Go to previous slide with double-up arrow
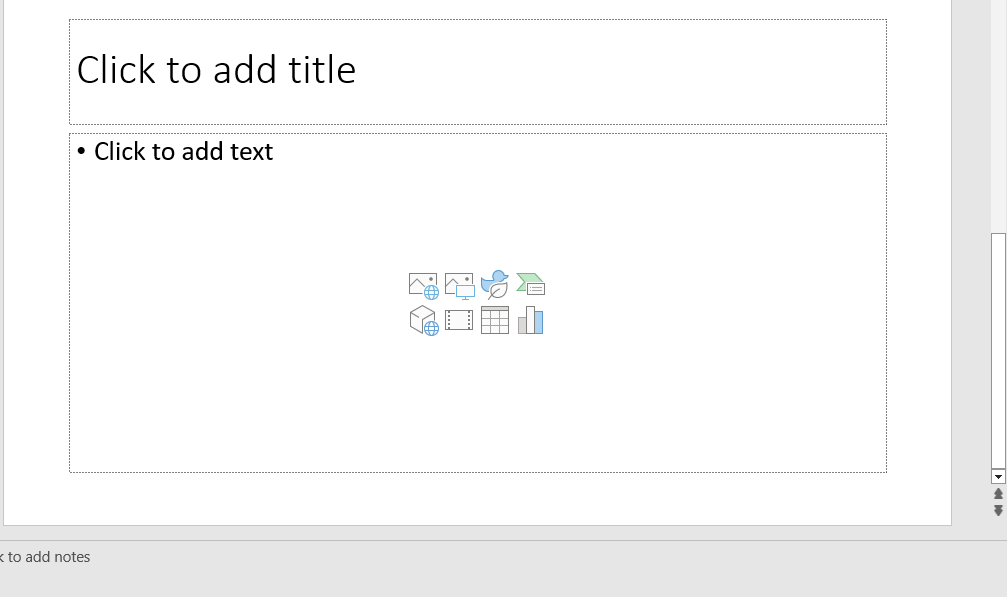Image resolution: width=1007 pixels, height=597 pixels. 998,494
